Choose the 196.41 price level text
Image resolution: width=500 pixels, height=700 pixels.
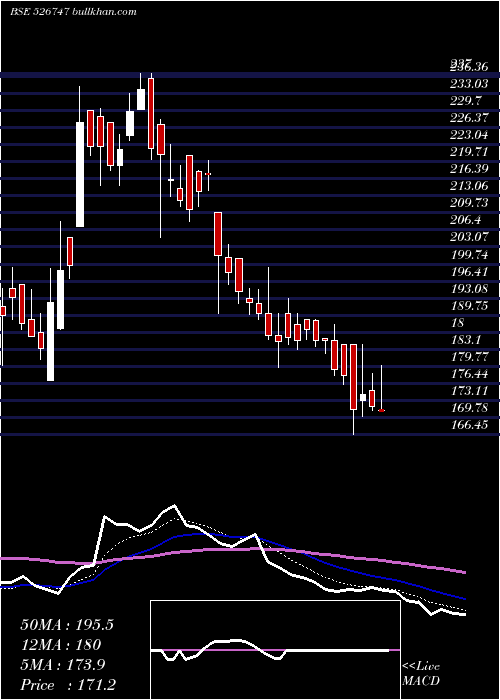[469, 271]
